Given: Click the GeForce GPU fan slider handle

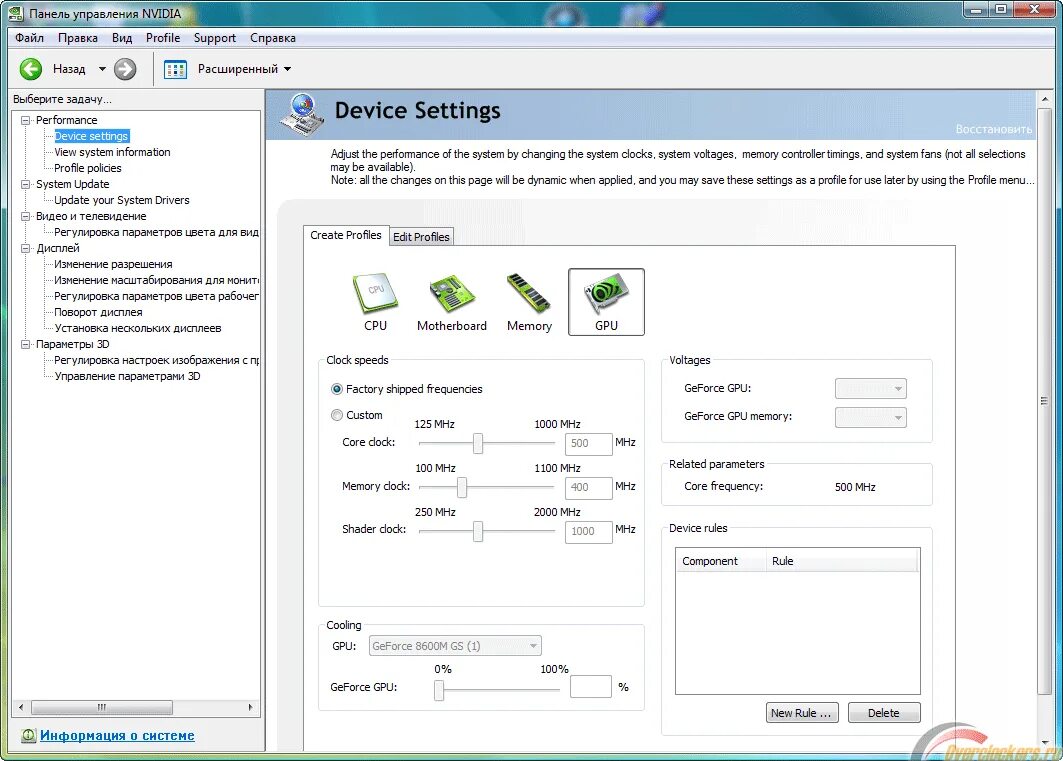Looking at the screenshot, I should [x=439, y=690].
